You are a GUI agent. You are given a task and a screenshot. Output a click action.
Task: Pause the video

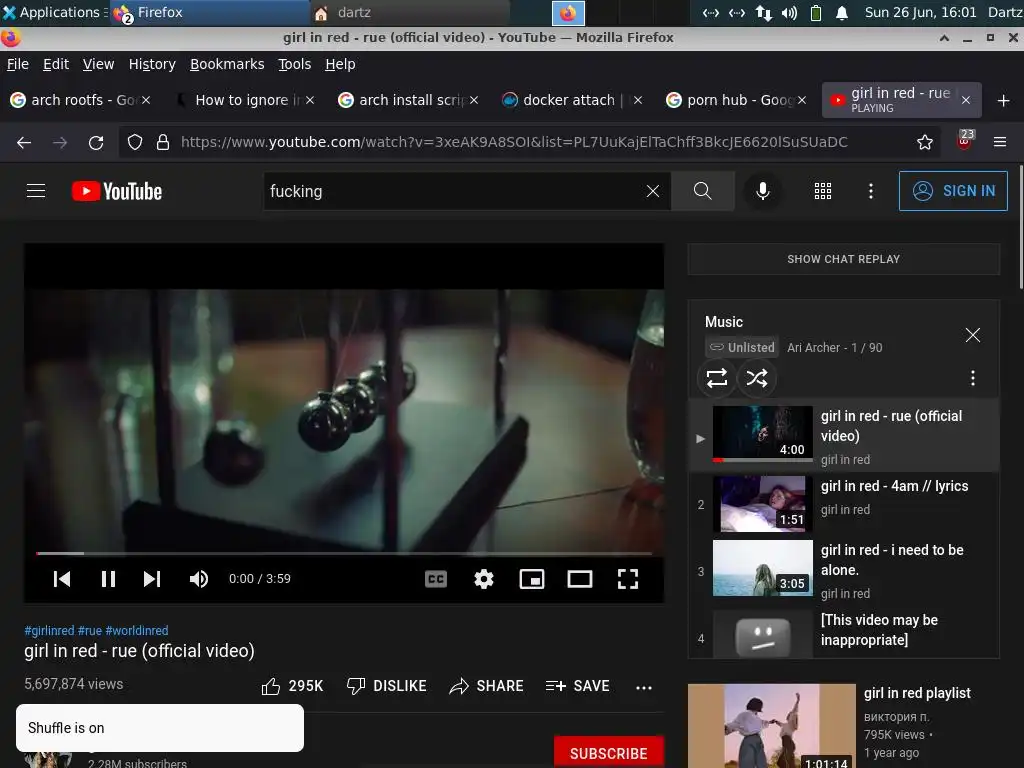[108, 579]
